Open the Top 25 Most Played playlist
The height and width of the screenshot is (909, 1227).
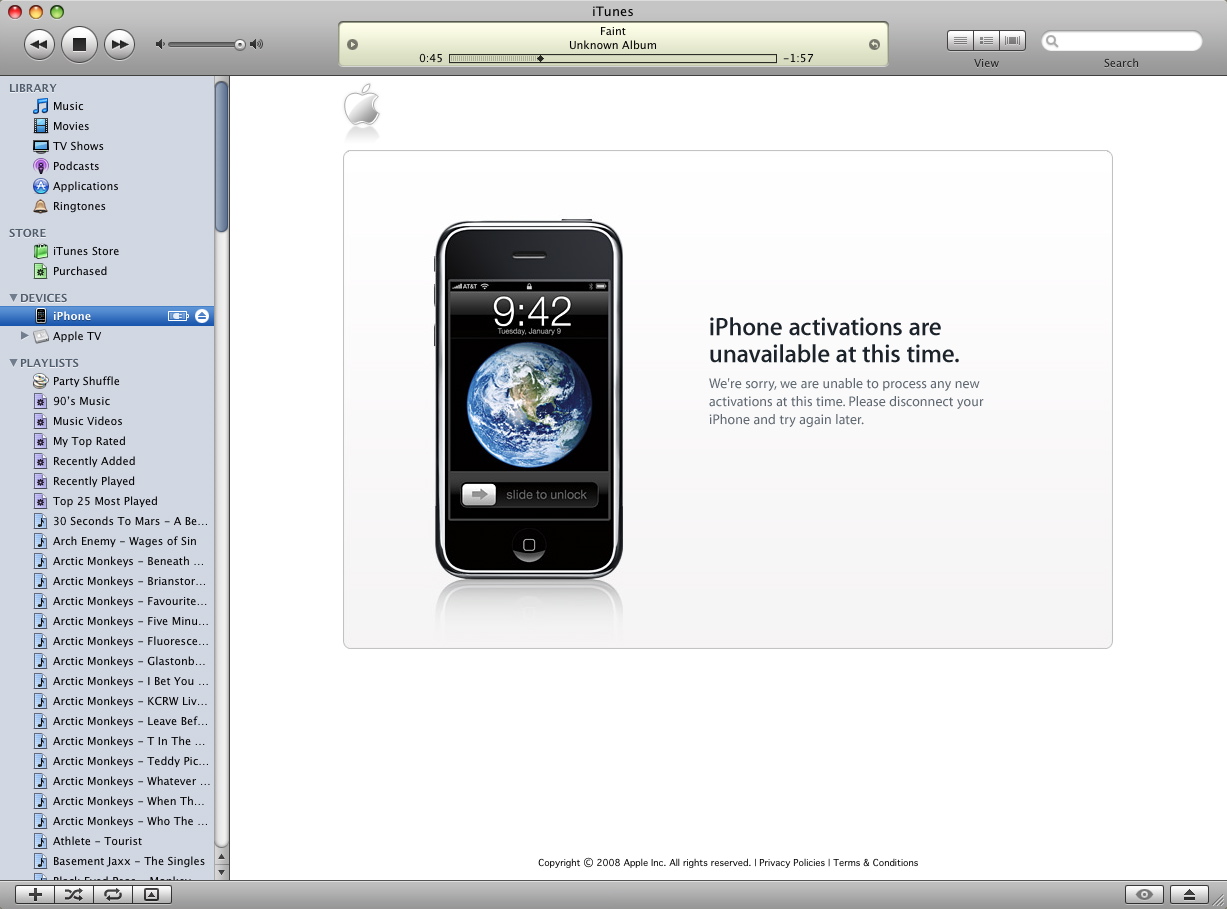[x=107, y=501]
